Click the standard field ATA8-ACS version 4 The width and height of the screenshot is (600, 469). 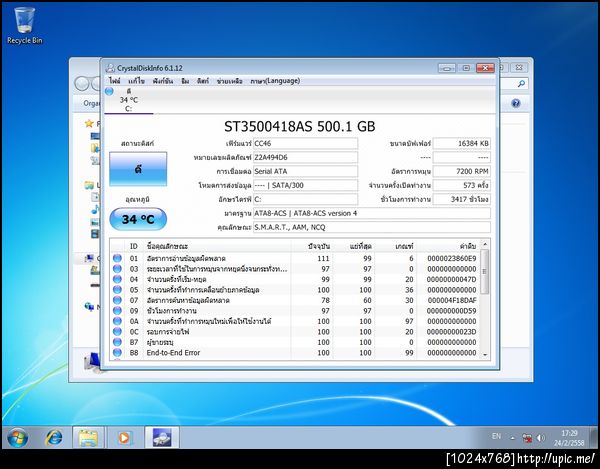(372, 213)
